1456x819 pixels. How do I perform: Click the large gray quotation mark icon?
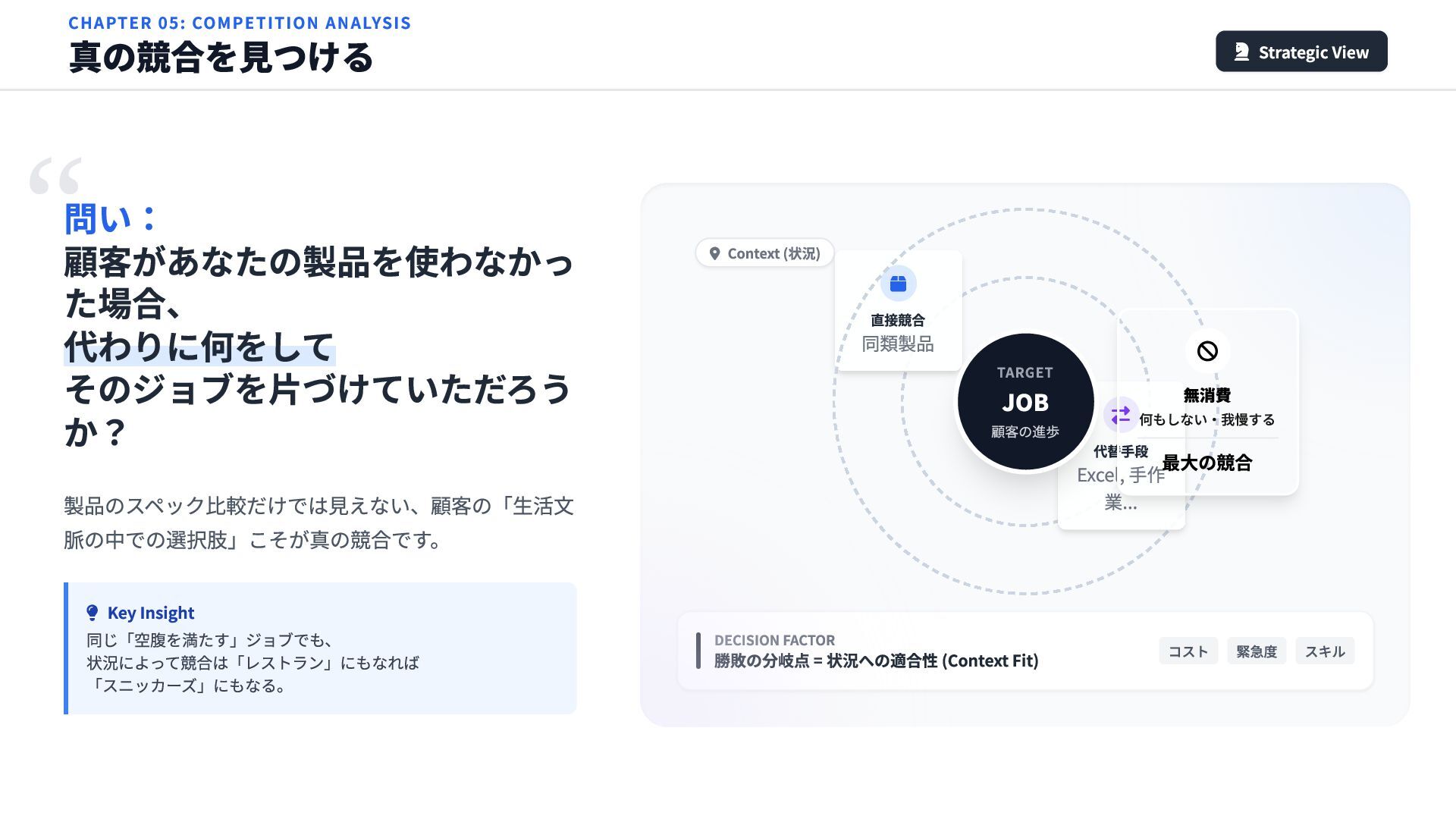55,176
